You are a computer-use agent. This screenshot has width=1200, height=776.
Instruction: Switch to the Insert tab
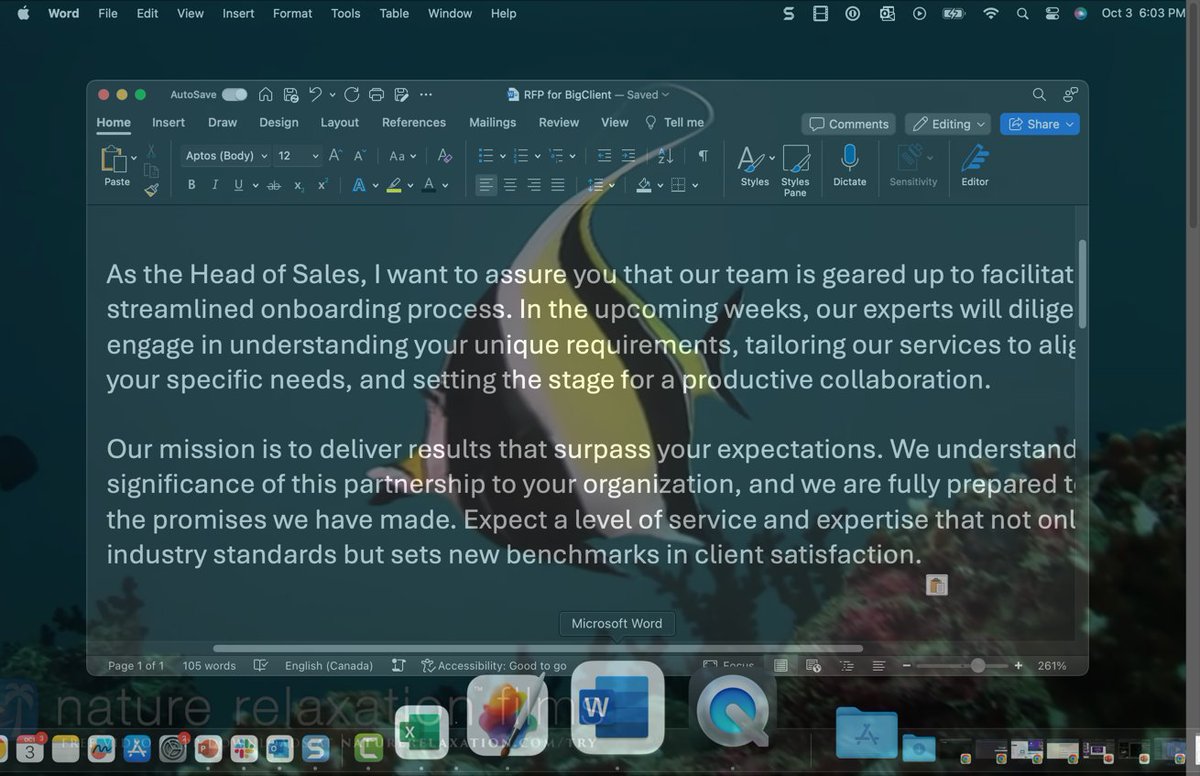(168, 122)
